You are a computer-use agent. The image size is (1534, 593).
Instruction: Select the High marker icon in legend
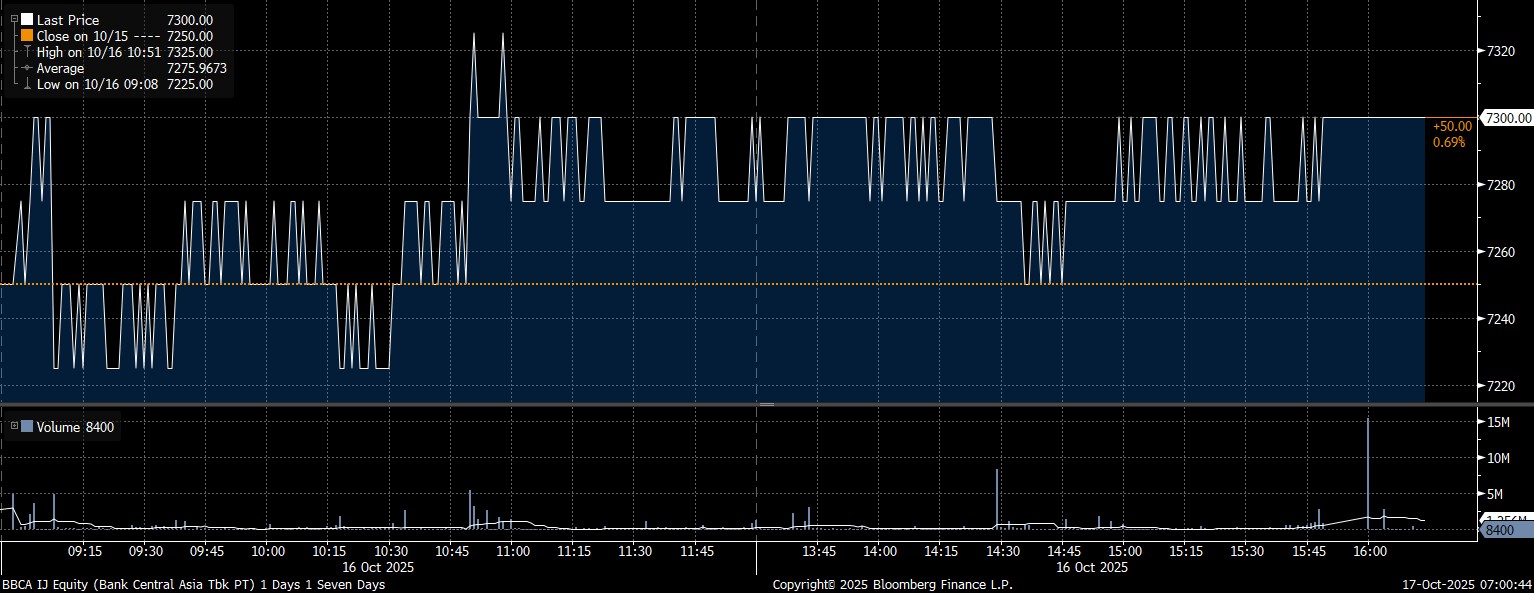point(27,52)
